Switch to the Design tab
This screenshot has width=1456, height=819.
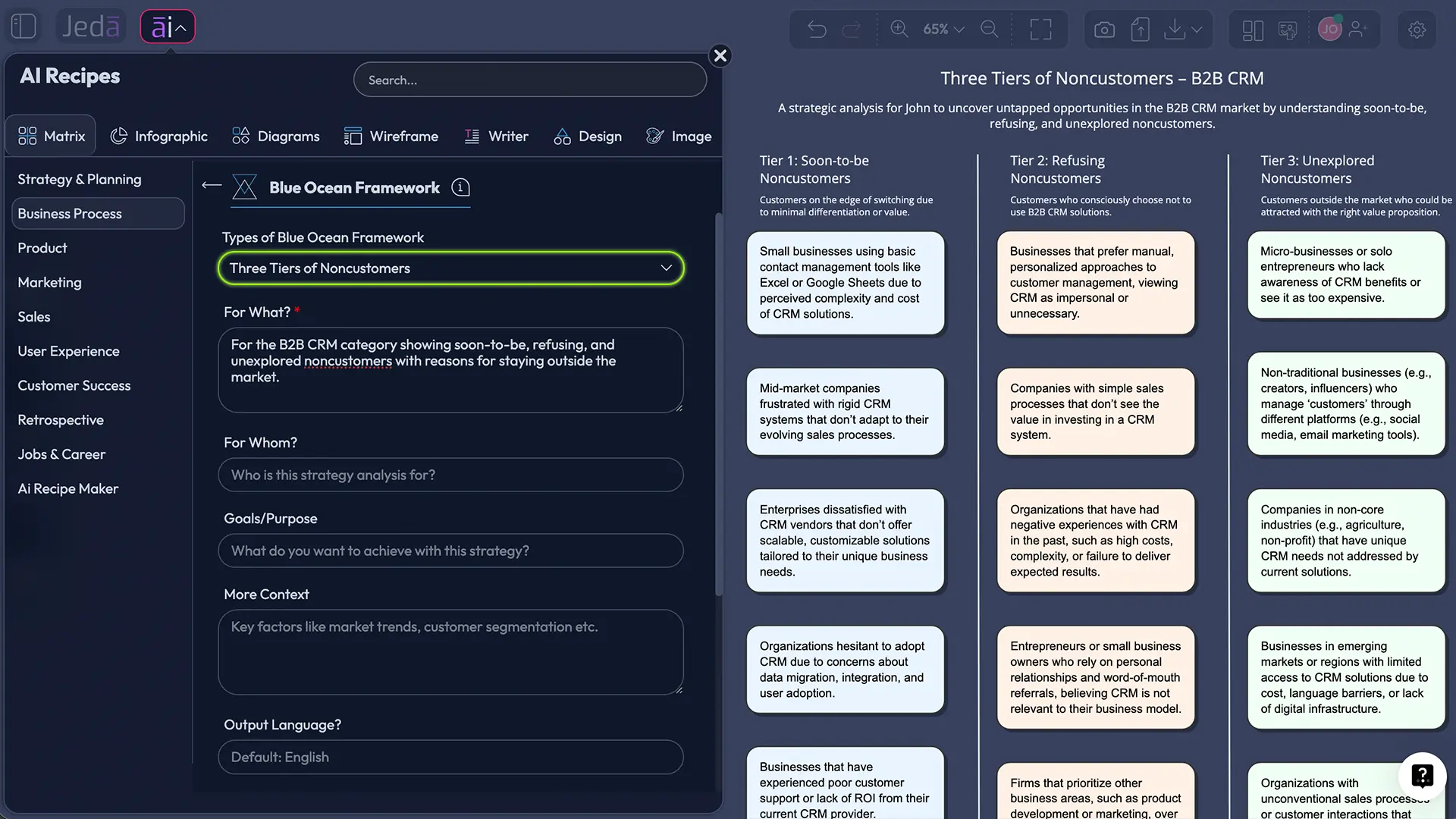click(588, 136)
